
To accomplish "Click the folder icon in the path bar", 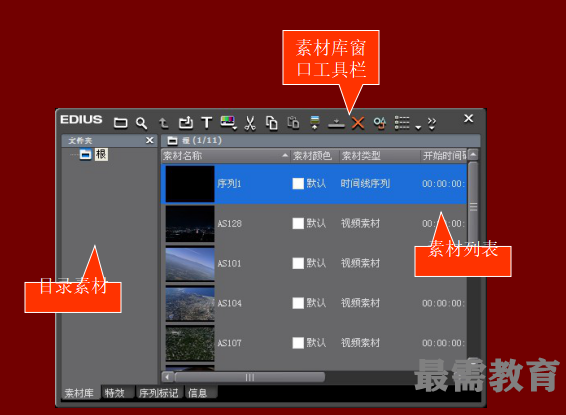I will pos(172,140).
